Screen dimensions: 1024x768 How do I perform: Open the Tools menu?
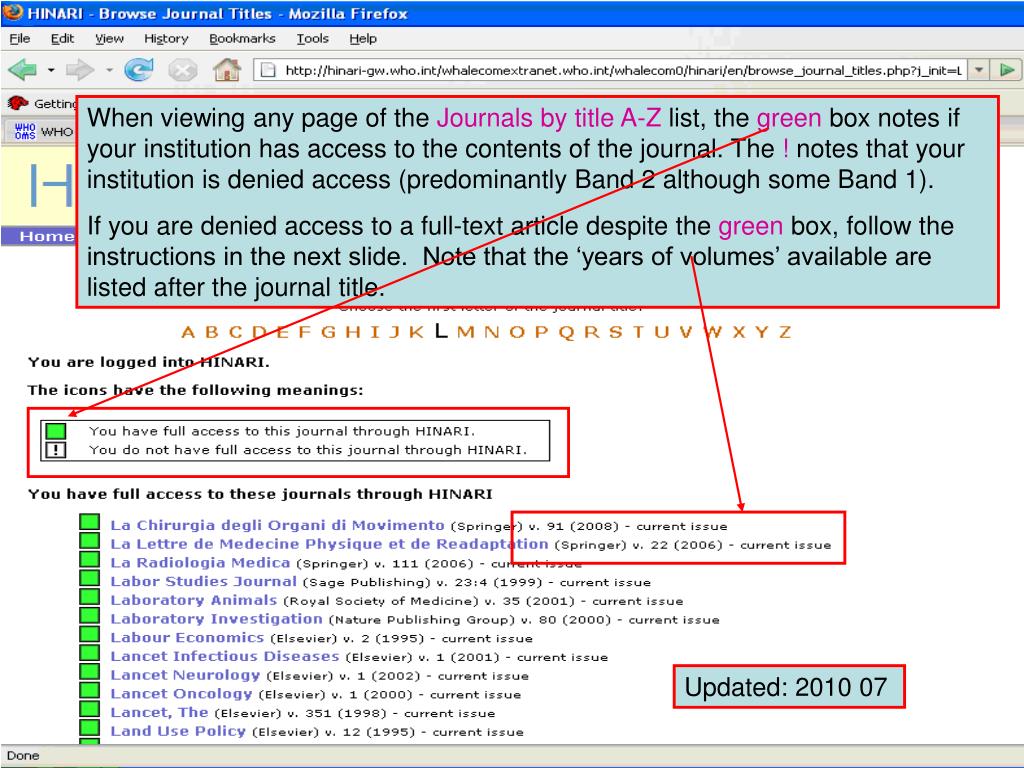point(312,39)
